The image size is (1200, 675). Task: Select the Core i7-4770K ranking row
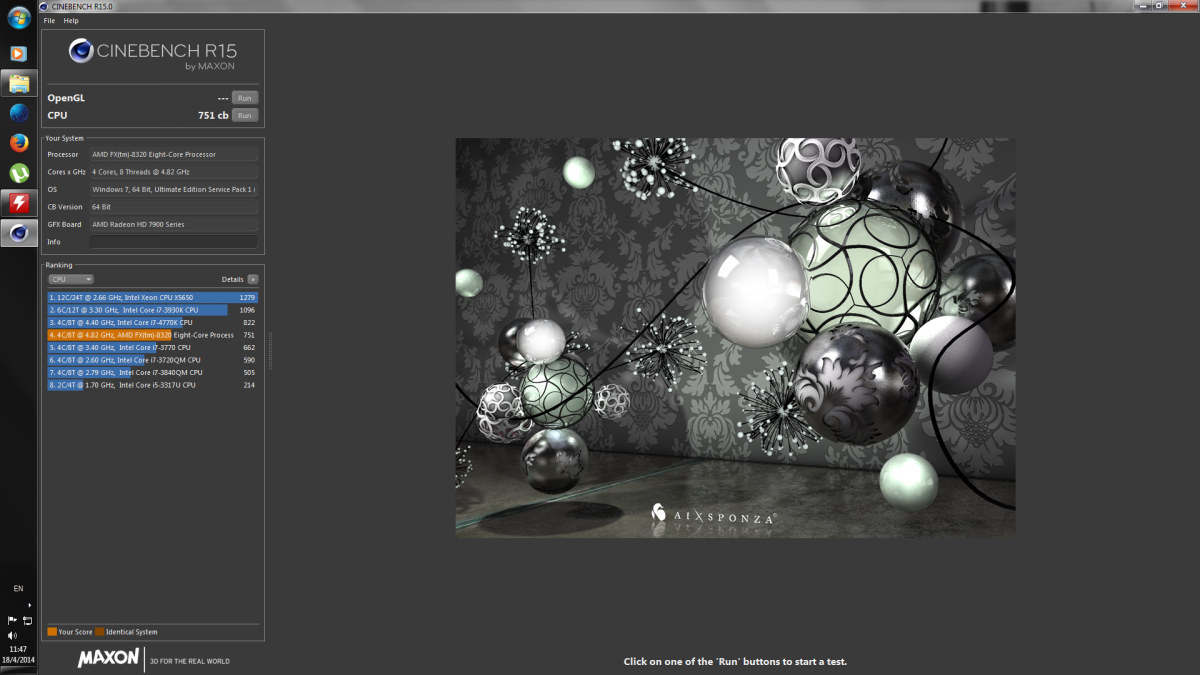[152, 323]
